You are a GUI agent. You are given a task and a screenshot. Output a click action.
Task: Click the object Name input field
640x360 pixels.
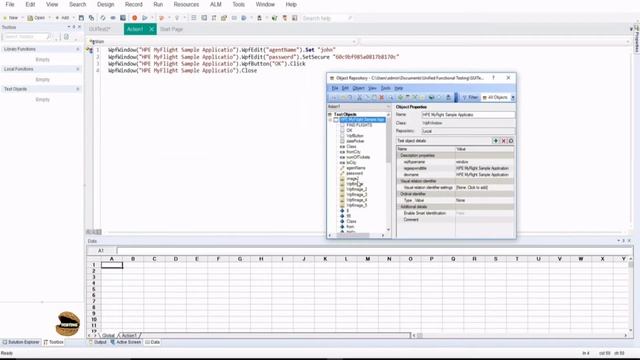pyautogui.click(x=468, y=115)
